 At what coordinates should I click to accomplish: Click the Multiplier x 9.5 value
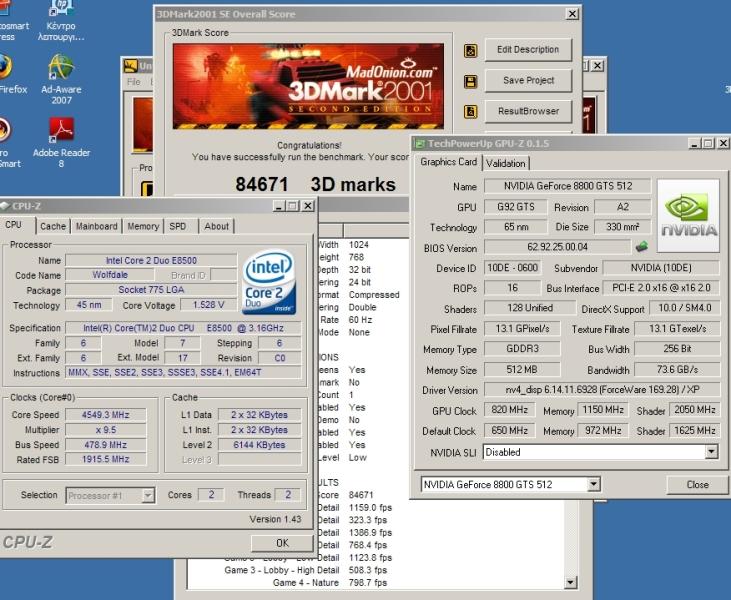[106, 430]
